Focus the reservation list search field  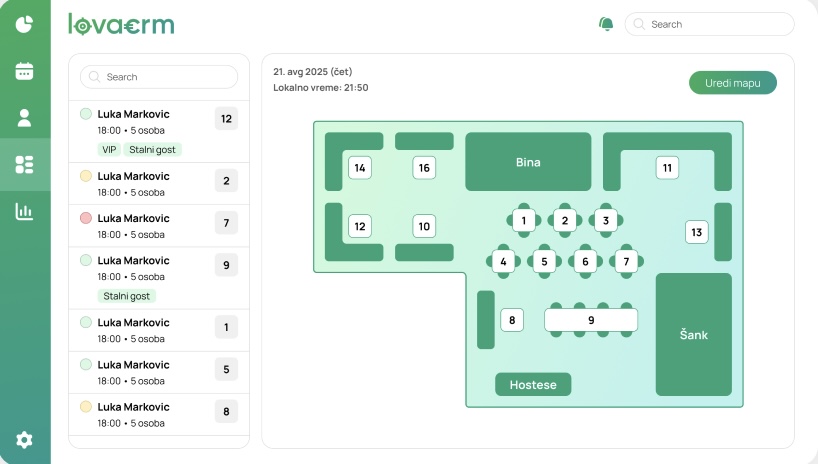tap(159, 77)
